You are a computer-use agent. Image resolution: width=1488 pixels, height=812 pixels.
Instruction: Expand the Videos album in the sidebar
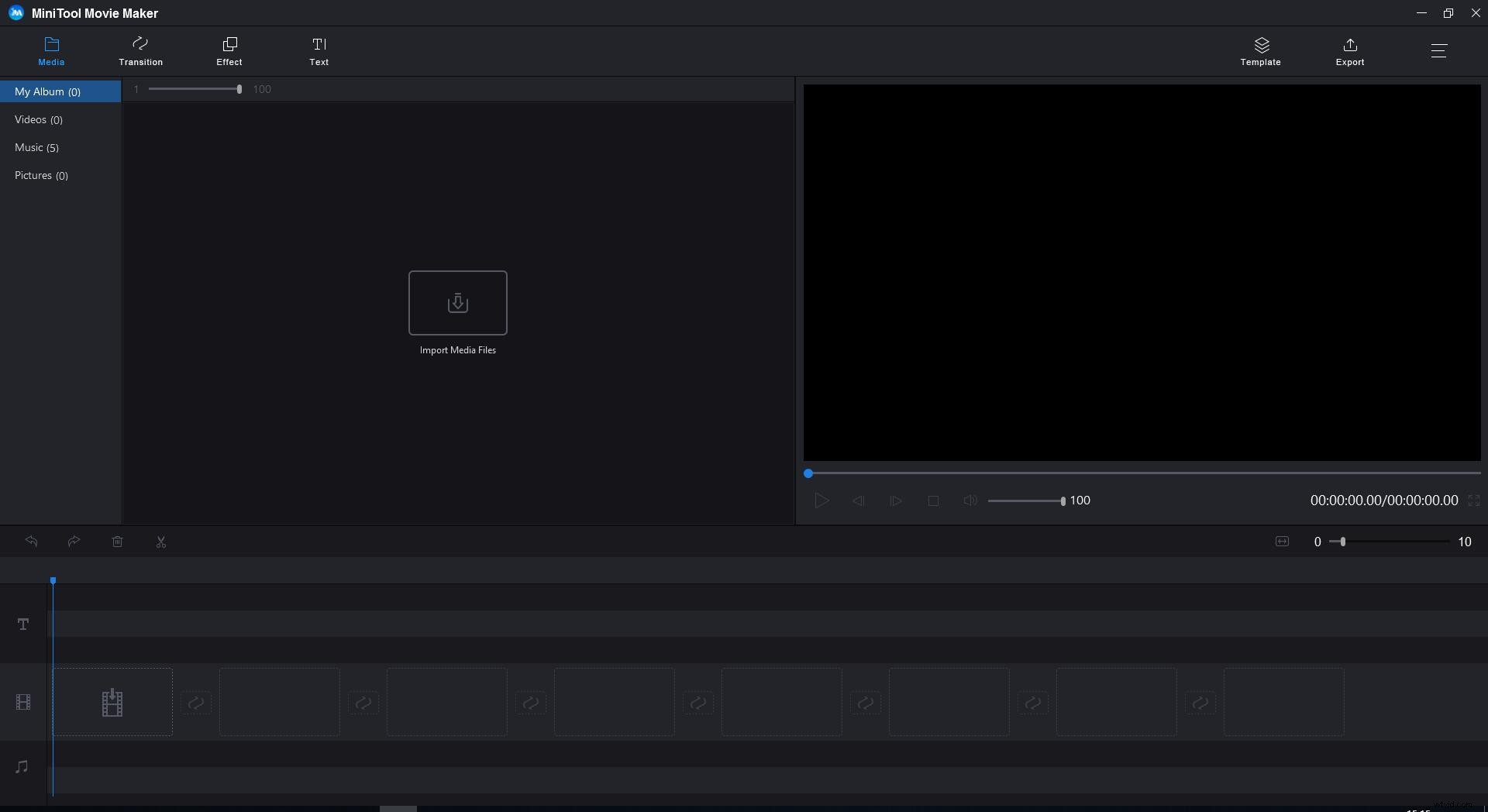pyautogui.click(x=39, y=119)
